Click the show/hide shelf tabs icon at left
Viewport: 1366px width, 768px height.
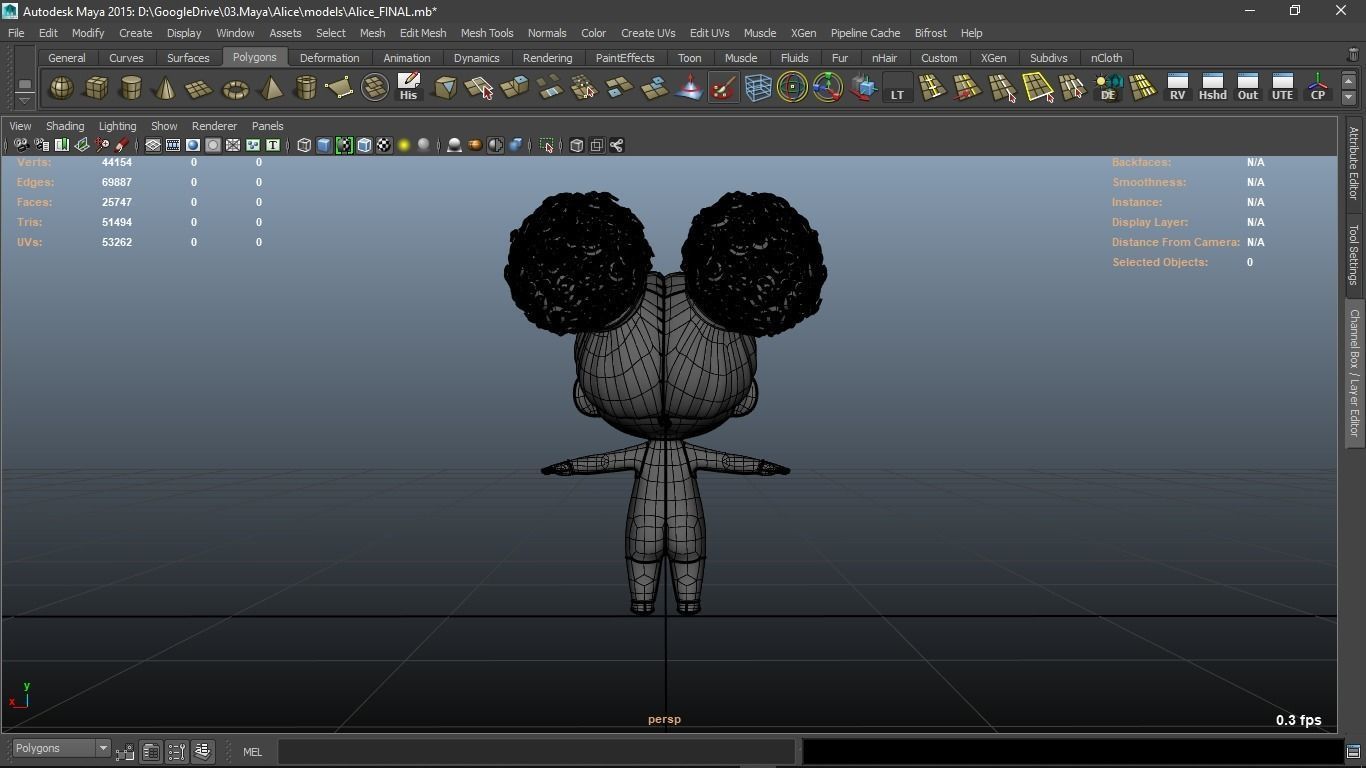24,84
